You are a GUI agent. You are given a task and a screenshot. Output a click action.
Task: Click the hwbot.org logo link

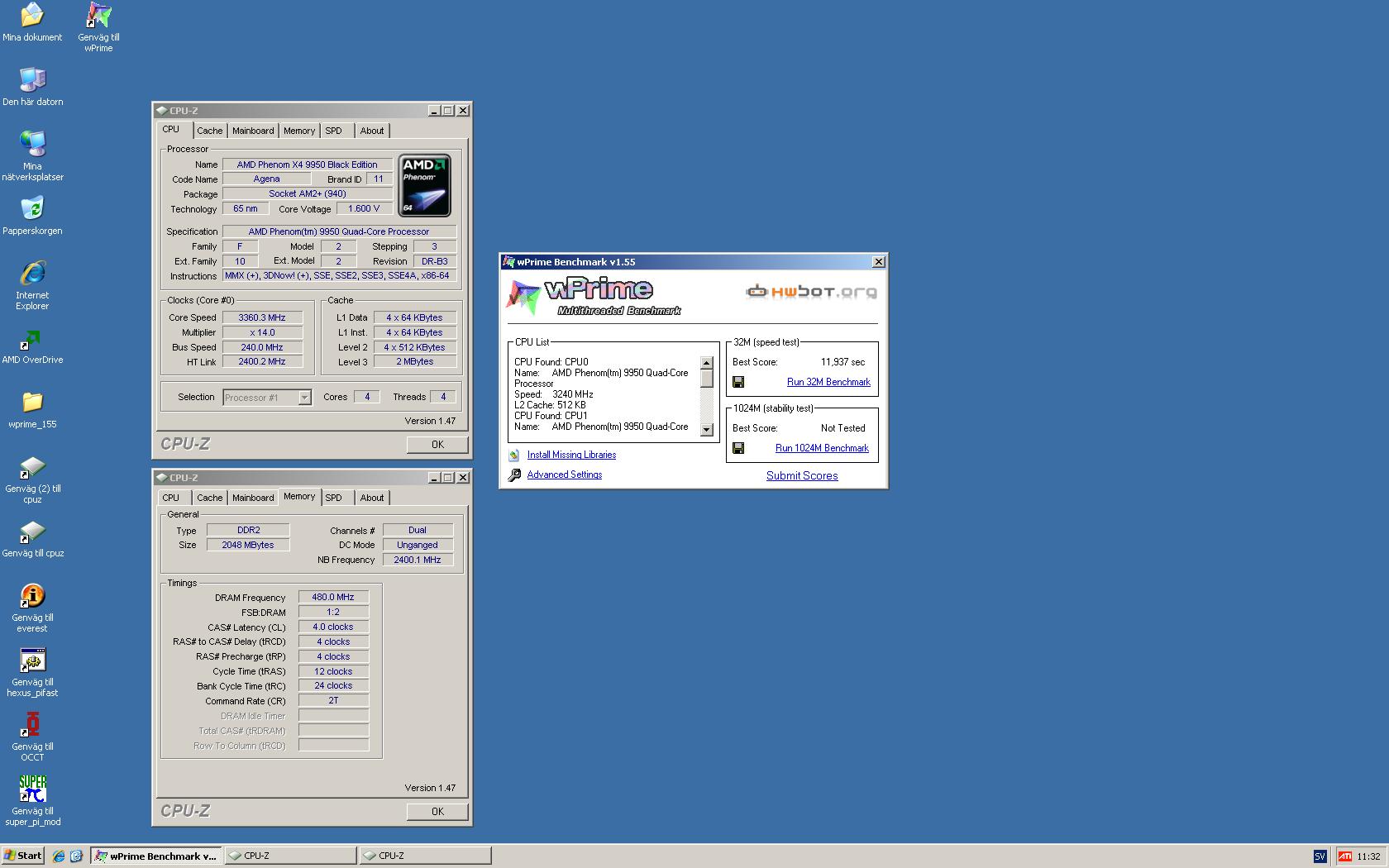tap(811, 291)
